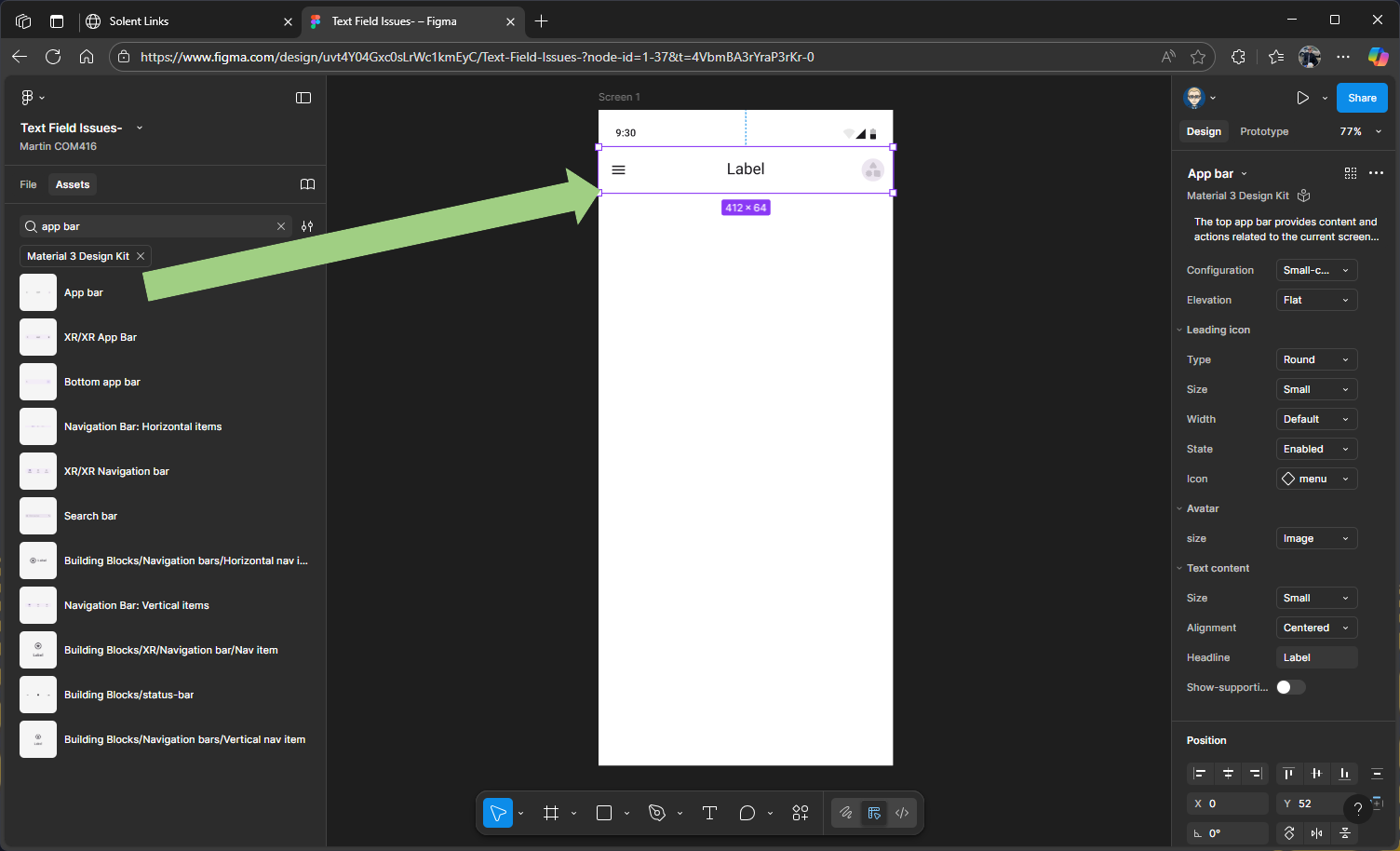Open the Actions/components tool in toolbar
The image size is (1400, 851).
801,813
